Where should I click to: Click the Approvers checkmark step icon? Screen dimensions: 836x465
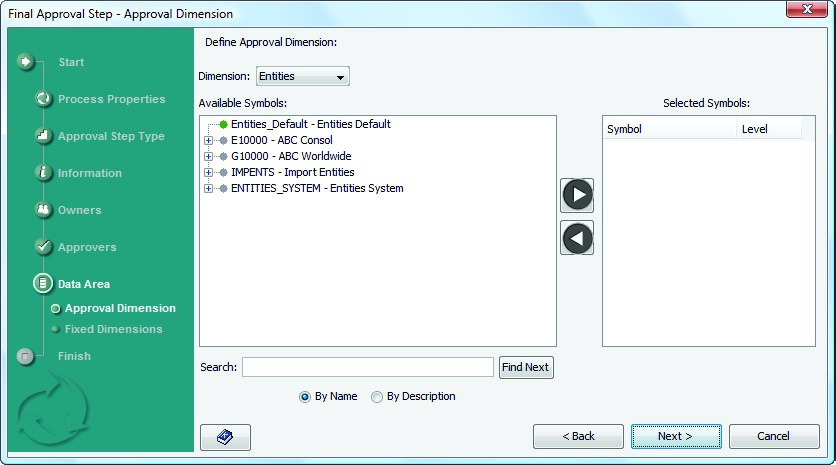(43, 246)
